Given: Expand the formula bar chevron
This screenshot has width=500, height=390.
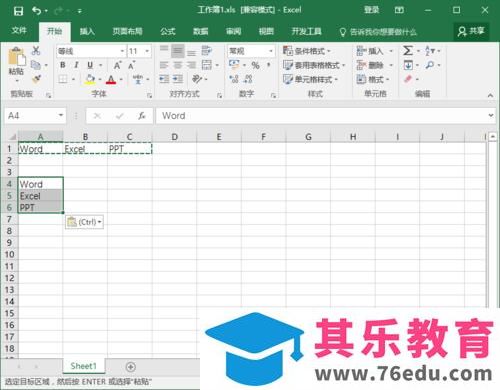Looking at the screenshot, I should pyautogui.click(x=491, y=115).
